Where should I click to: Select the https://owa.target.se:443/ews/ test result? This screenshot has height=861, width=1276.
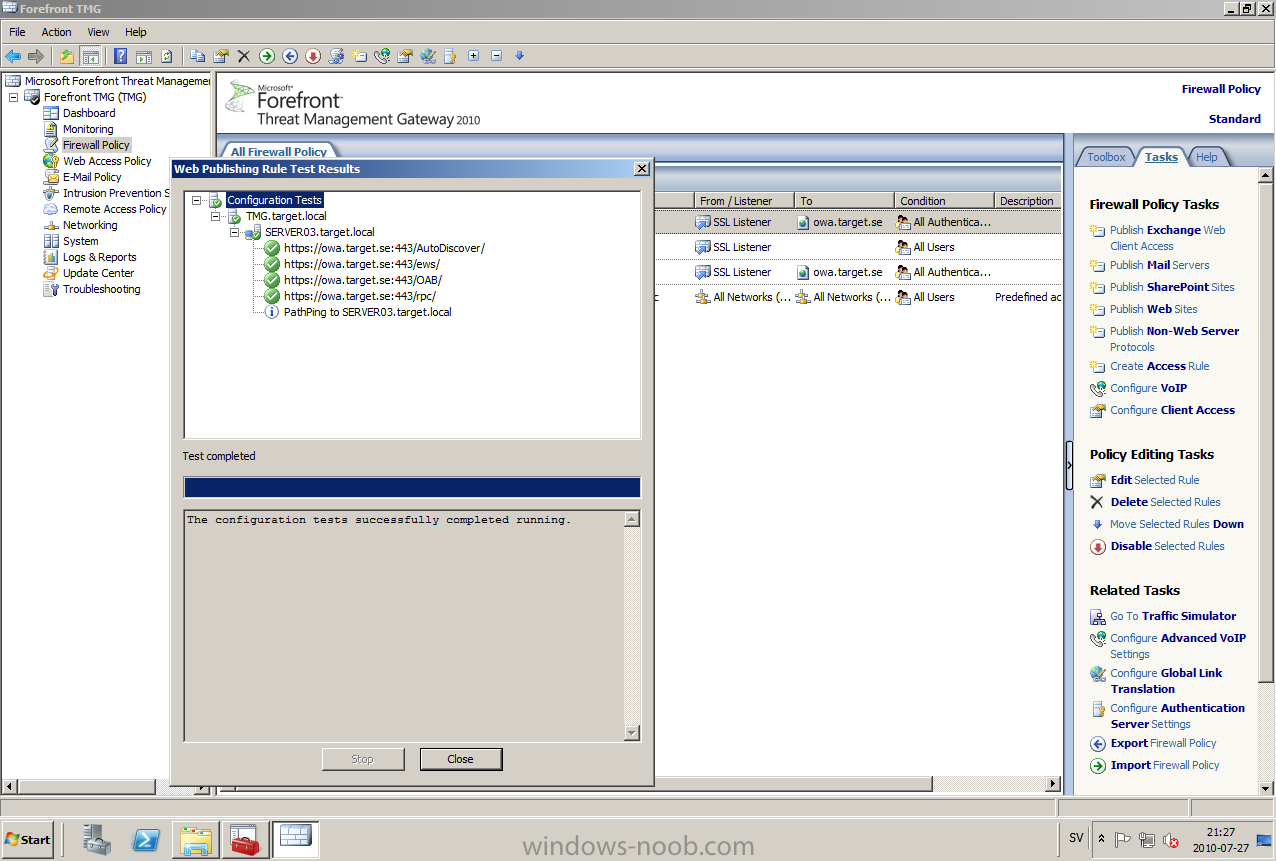coord(362,264)
